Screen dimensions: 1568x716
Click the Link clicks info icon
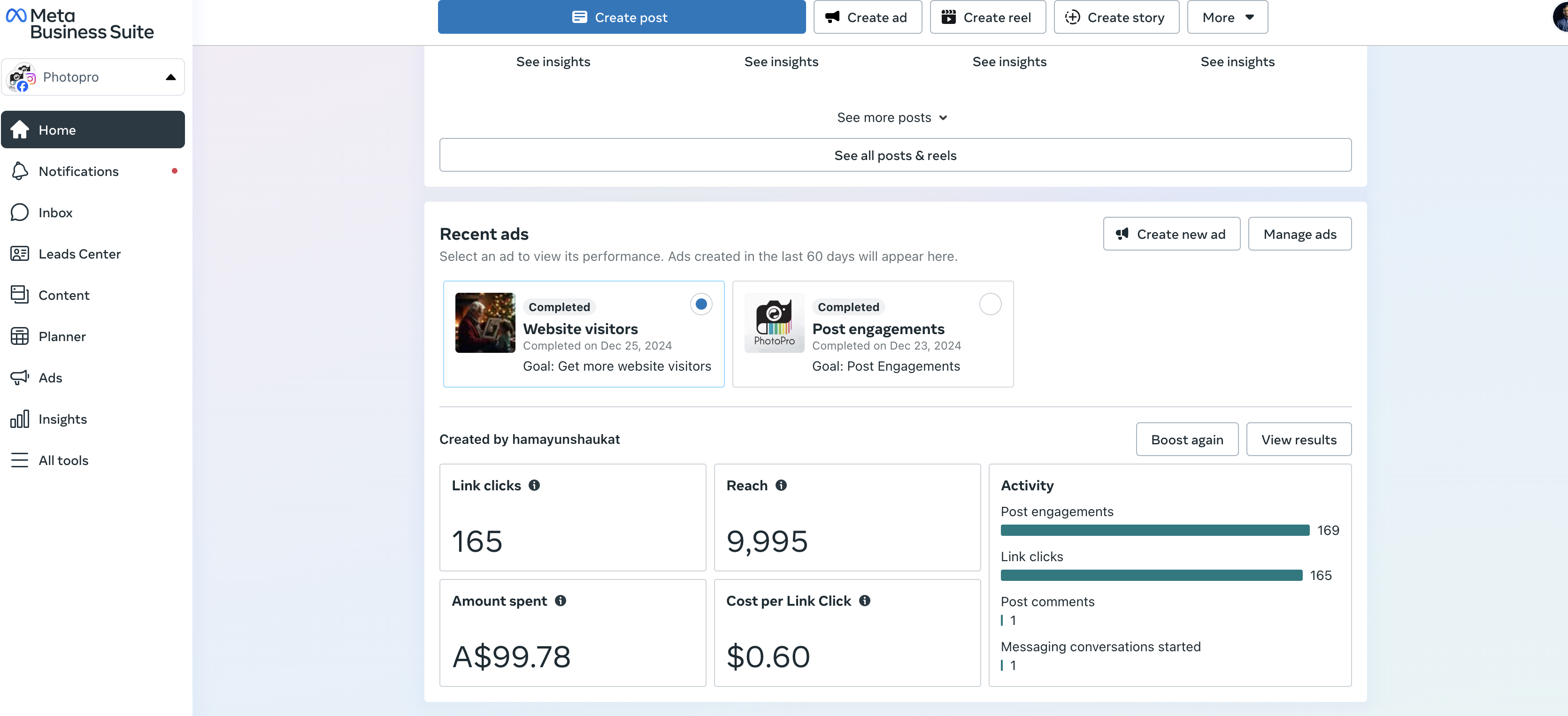[x=534, y=485]
